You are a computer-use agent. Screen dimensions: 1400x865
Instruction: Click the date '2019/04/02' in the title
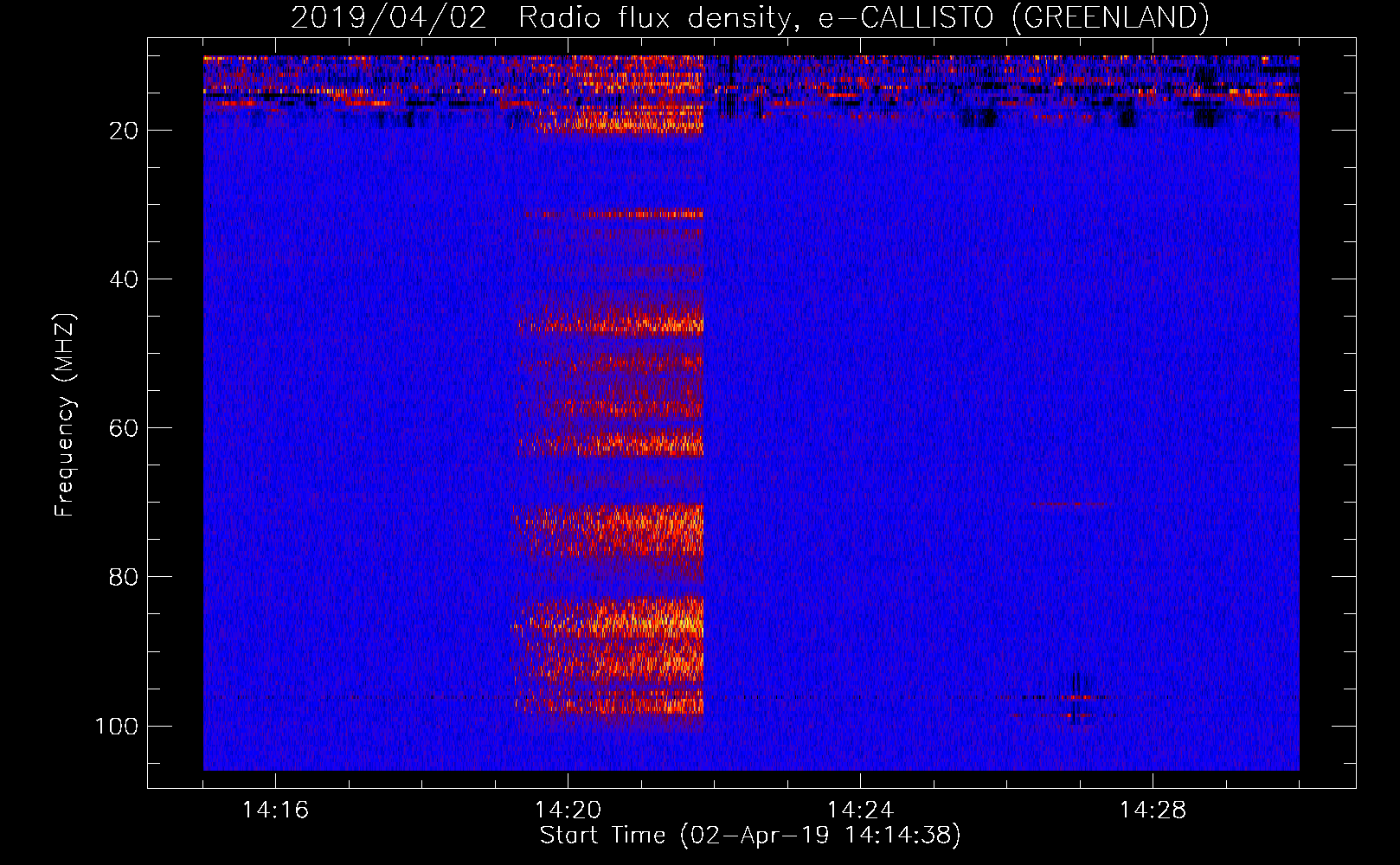[x=389, y=17]
